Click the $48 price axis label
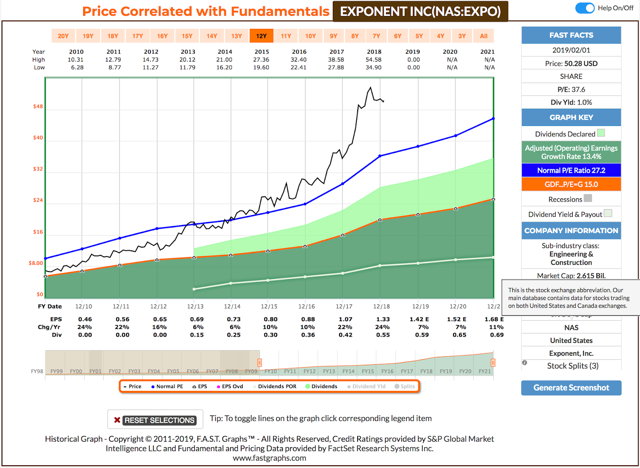 point(38,106)
